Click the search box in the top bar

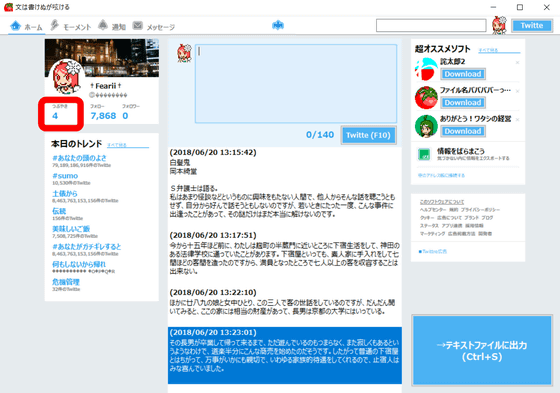pyautogui.click(x=431, y=26)
